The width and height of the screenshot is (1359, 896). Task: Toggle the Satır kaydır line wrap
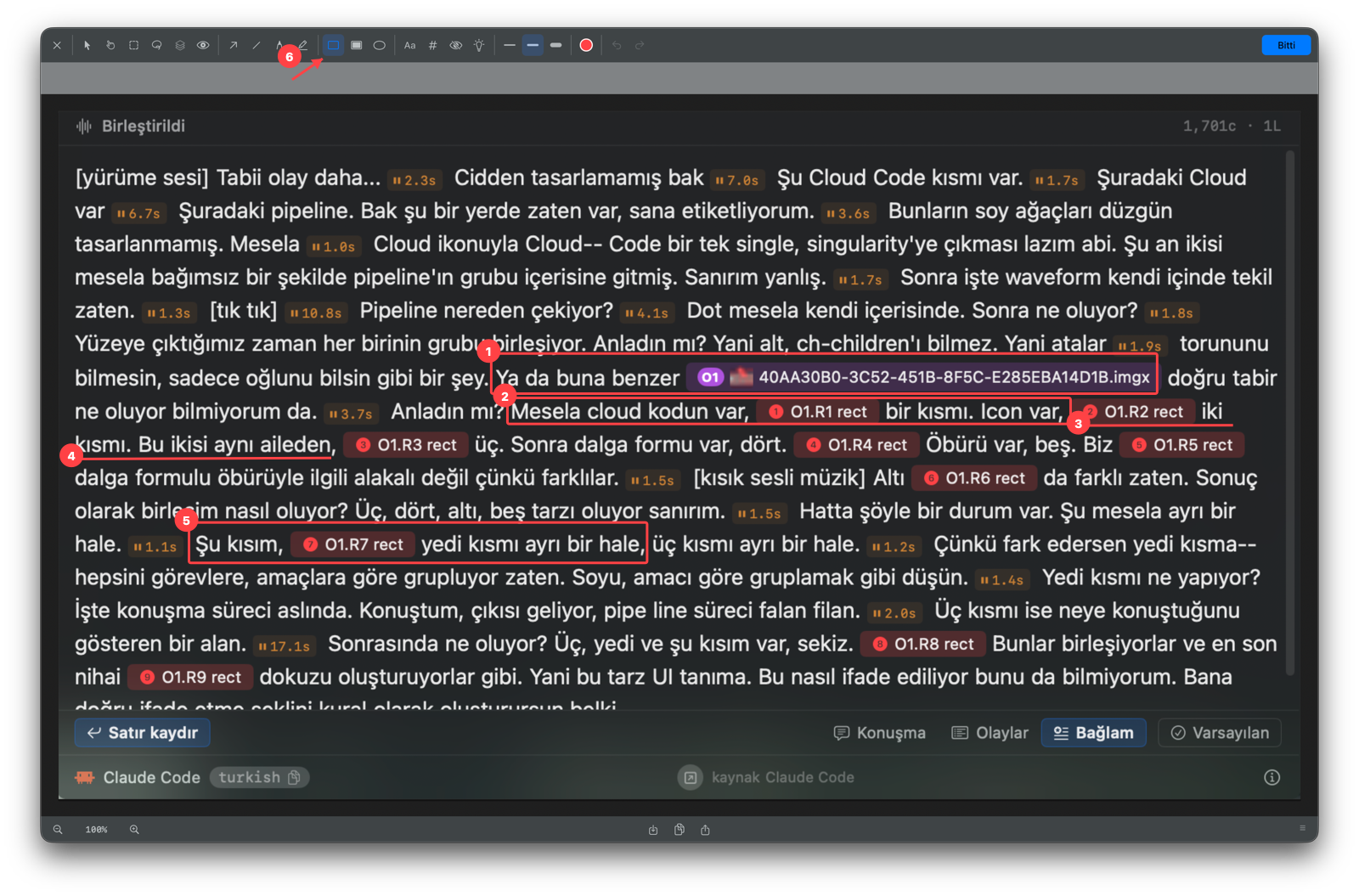click(142, 733)
